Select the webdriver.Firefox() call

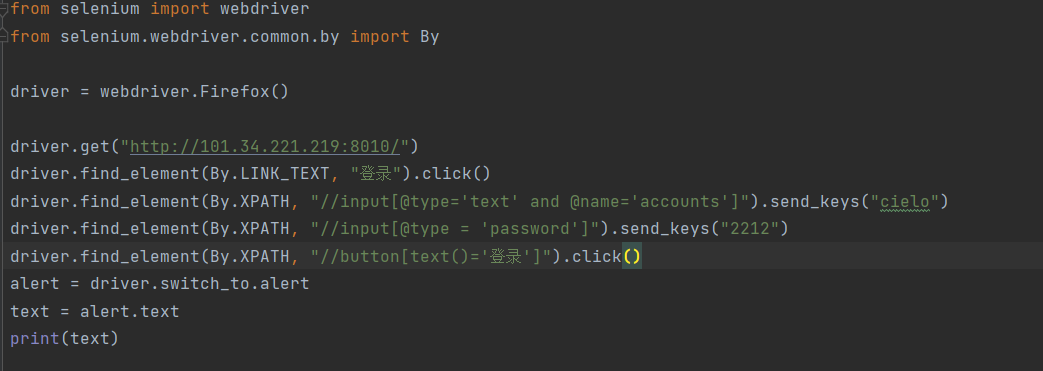pyautogui.click(x=194, y=91)
